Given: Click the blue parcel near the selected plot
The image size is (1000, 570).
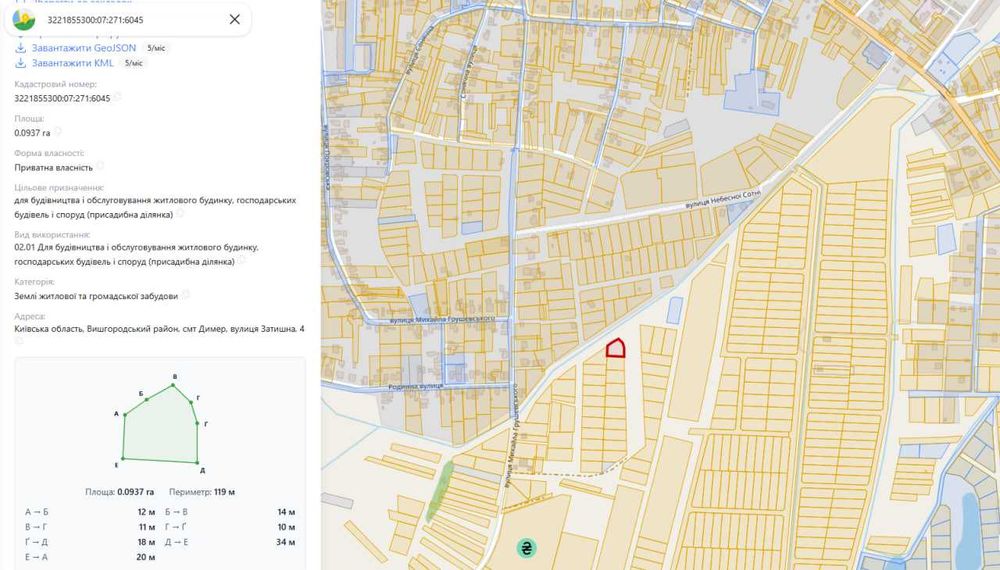Looking at the screenshot, I should coord(674,311).
